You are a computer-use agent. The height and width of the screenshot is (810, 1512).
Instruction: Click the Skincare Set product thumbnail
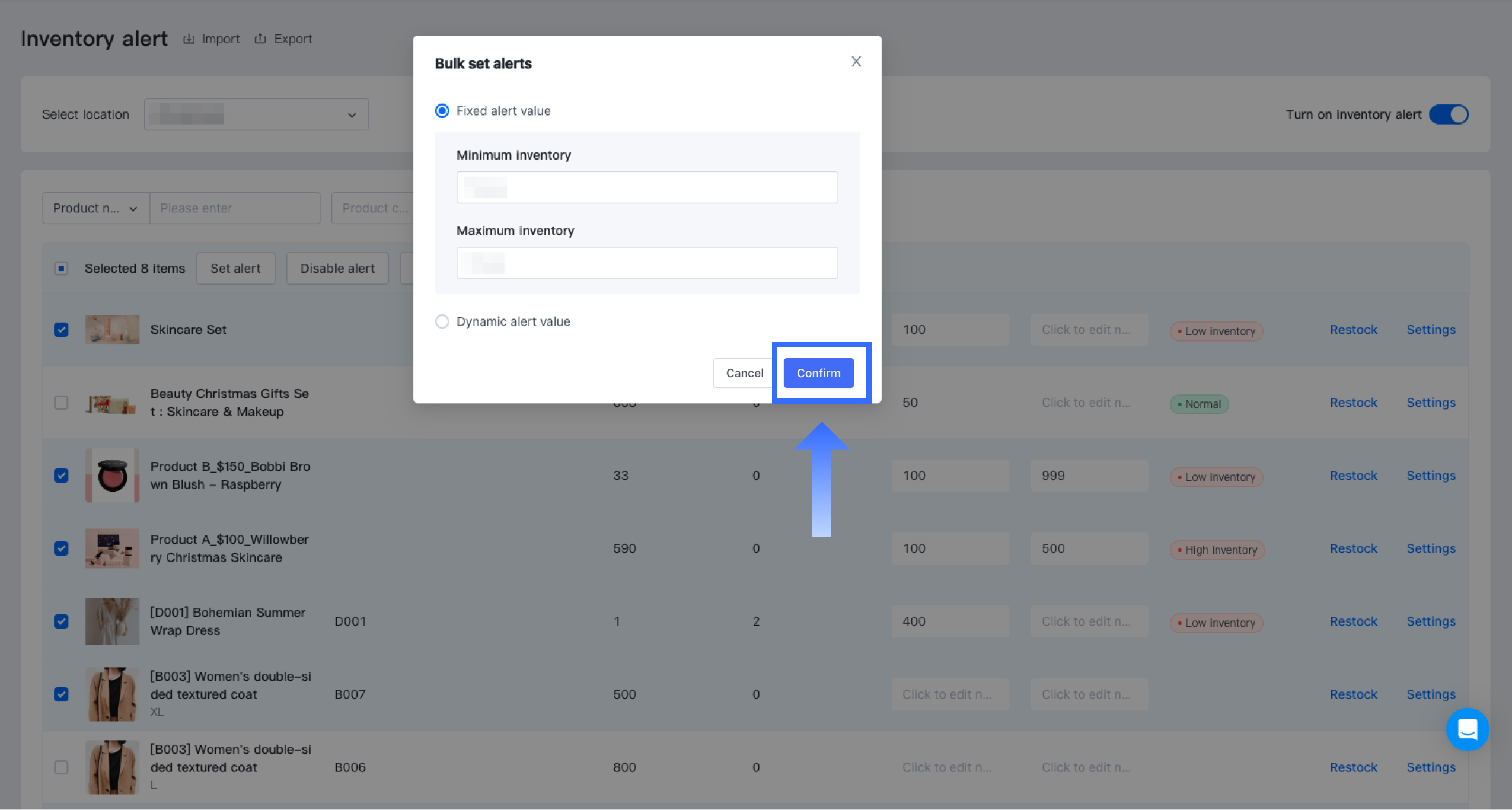(x=112, y=330)
